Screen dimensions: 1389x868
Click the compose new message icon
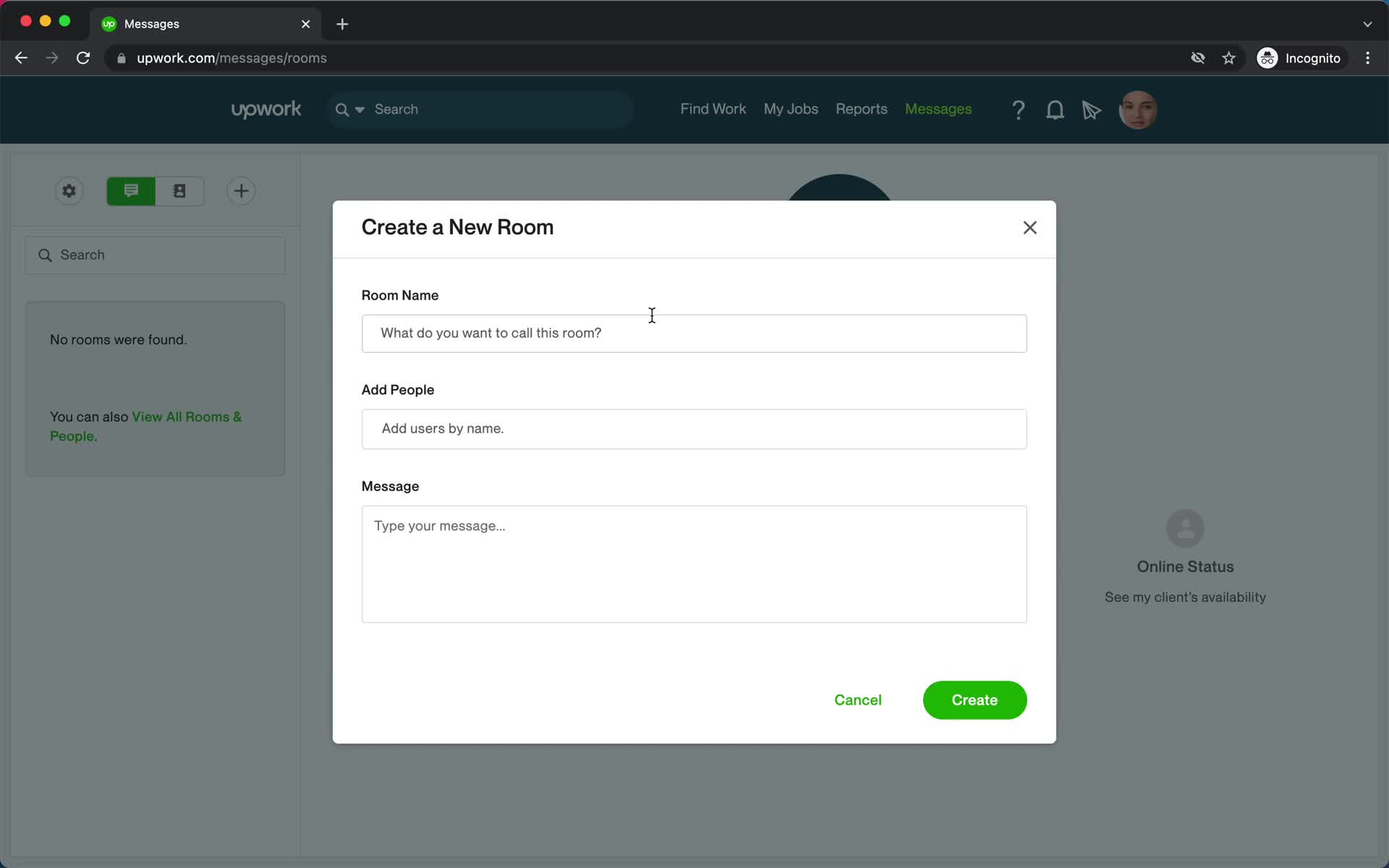coord(241,190)
